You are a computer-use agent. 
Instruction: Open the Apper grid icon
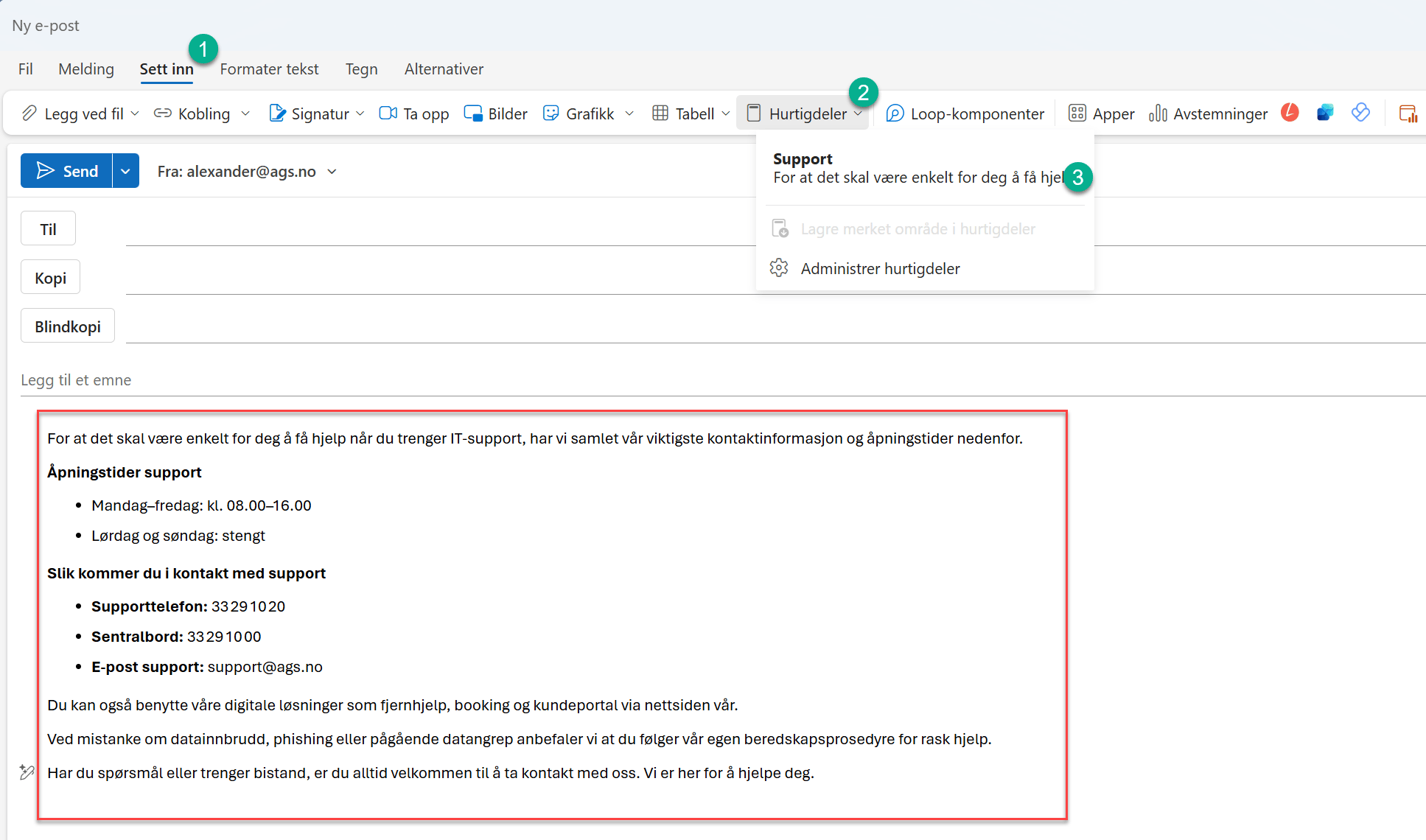pyautogui.click(x=1077, y=113)
